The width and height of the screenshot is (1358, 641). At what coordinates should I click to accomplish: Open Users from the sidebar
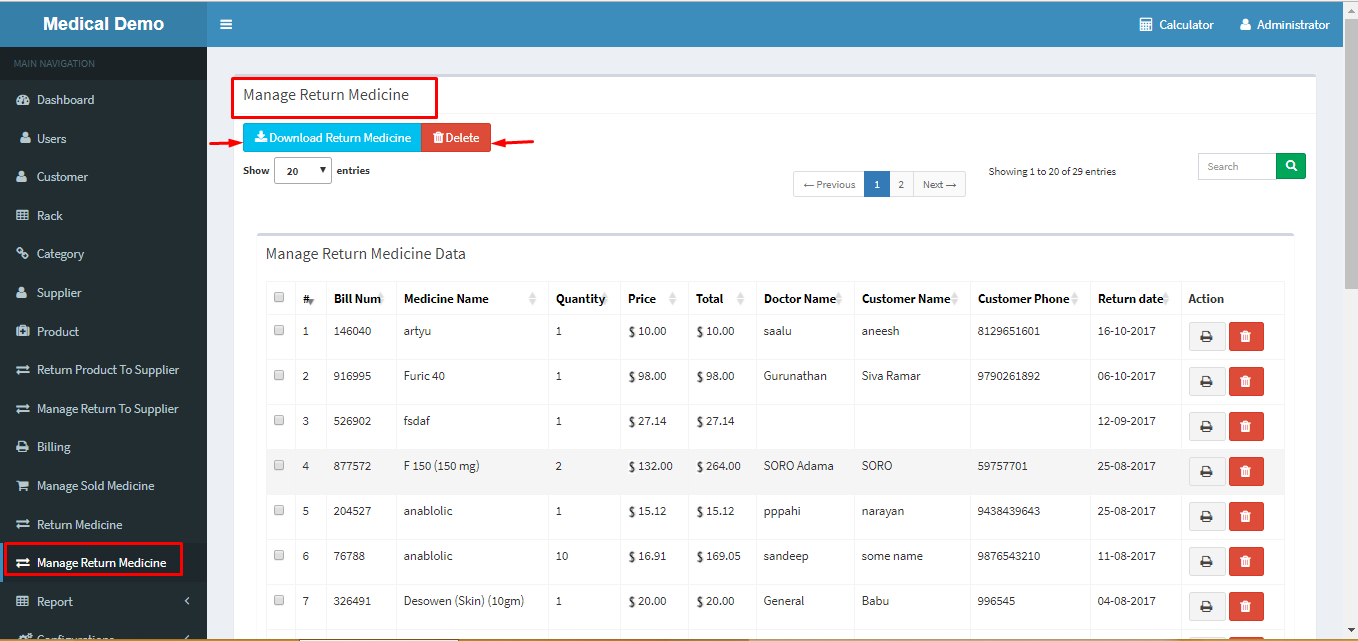coord(103,138)
